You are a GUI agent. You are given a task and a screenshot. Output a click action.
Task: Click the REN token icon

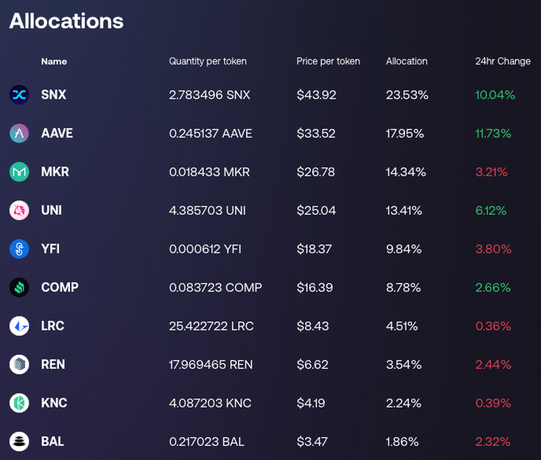tap(19, 364)
